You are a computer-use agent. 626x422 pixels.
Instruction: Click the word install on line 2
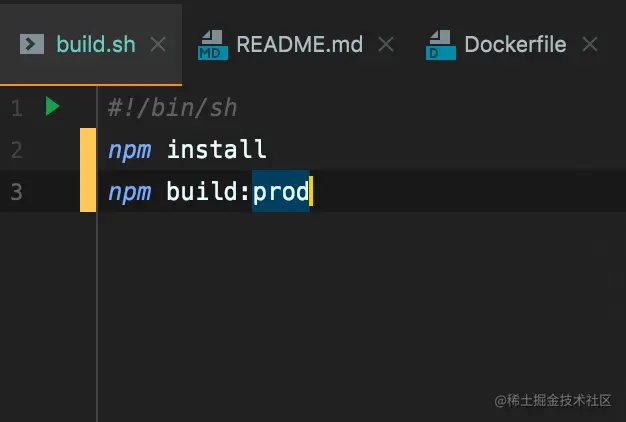click(x=217, y=149)
